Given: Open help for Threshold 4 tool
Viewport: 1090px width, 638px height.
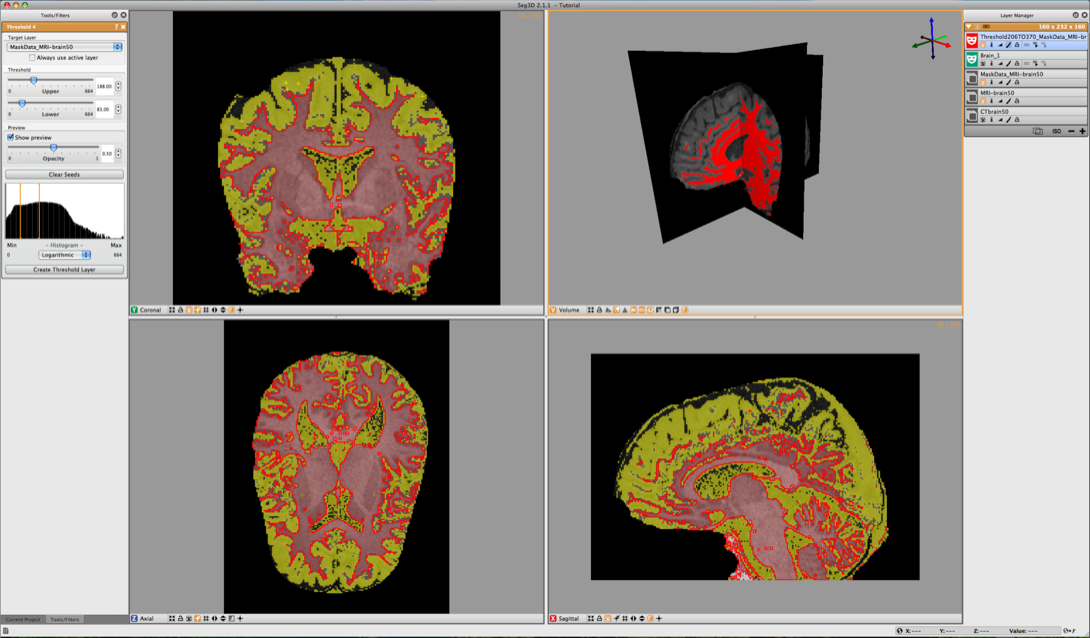Looking at the screenshot, I should coord(116,26).
